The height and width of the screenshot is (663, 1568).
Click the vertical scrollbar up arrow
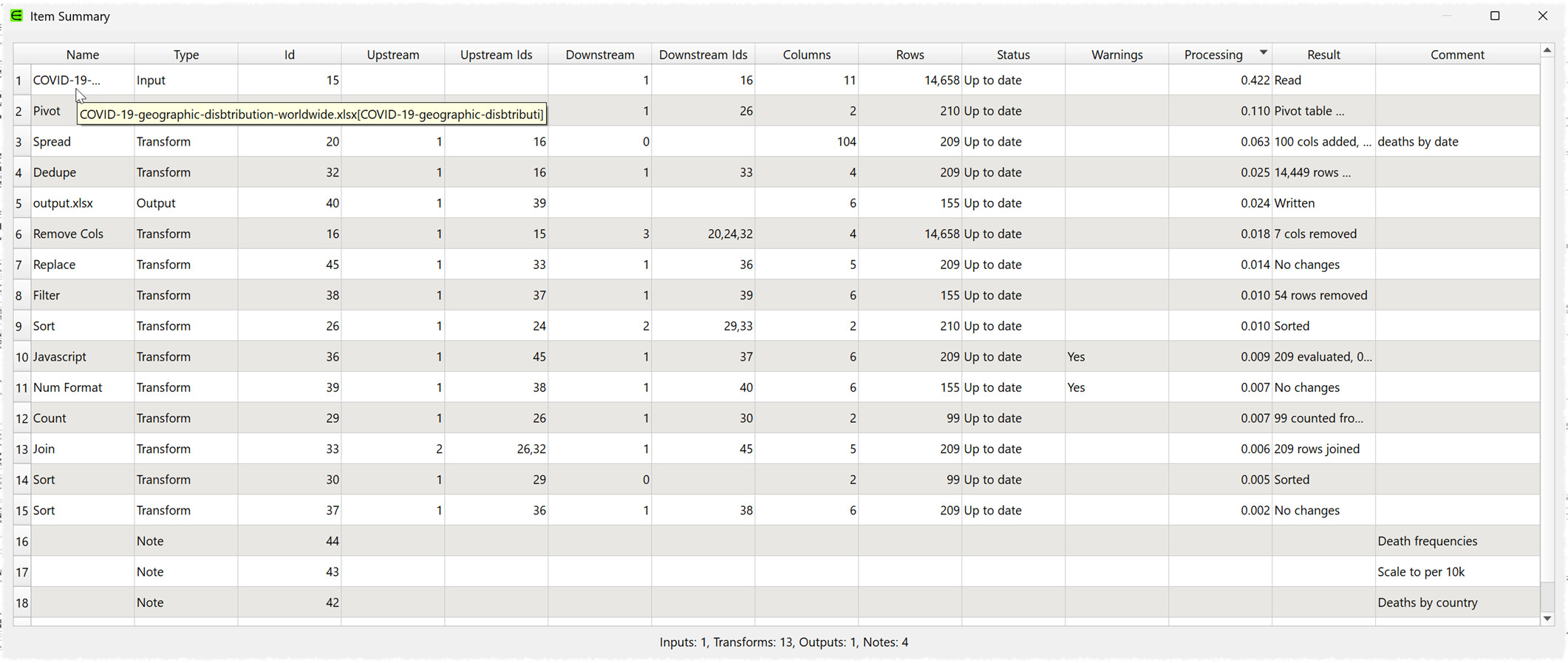1547,50
